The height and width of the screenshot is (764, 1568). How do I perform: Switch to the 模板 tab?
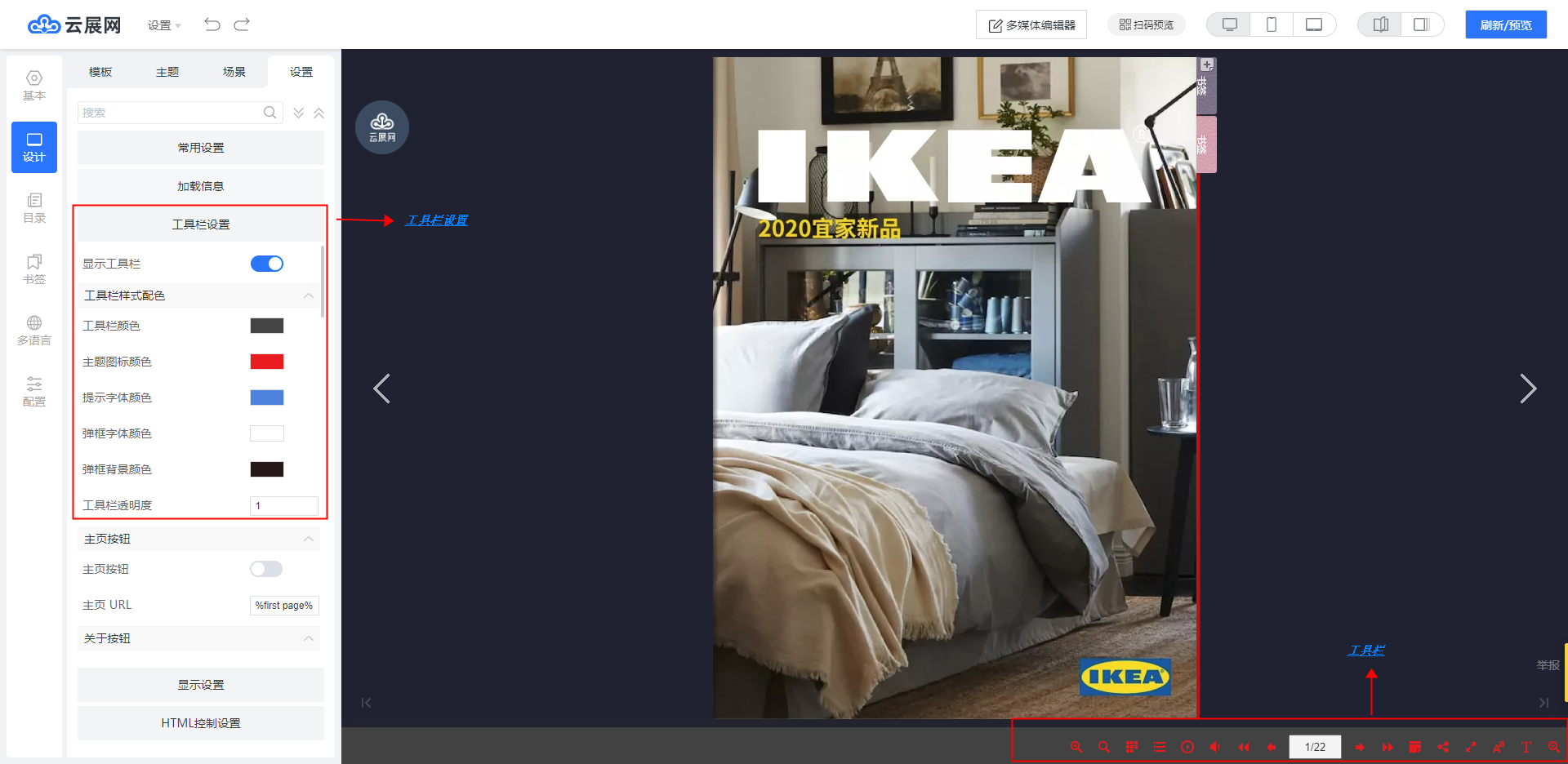(x=100, y=72)
